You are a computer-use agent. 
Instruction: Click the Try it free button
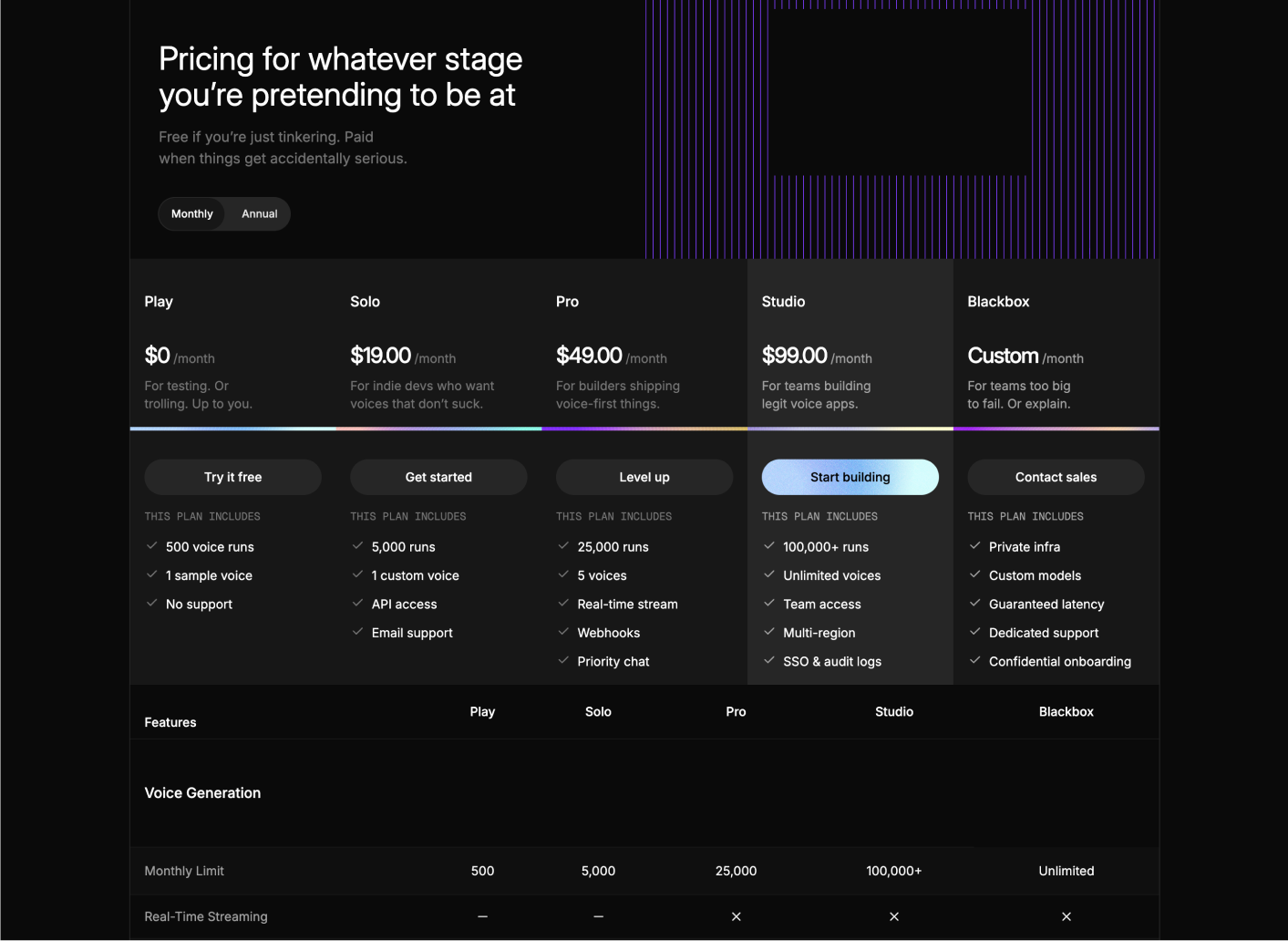(x=232, y=477)
